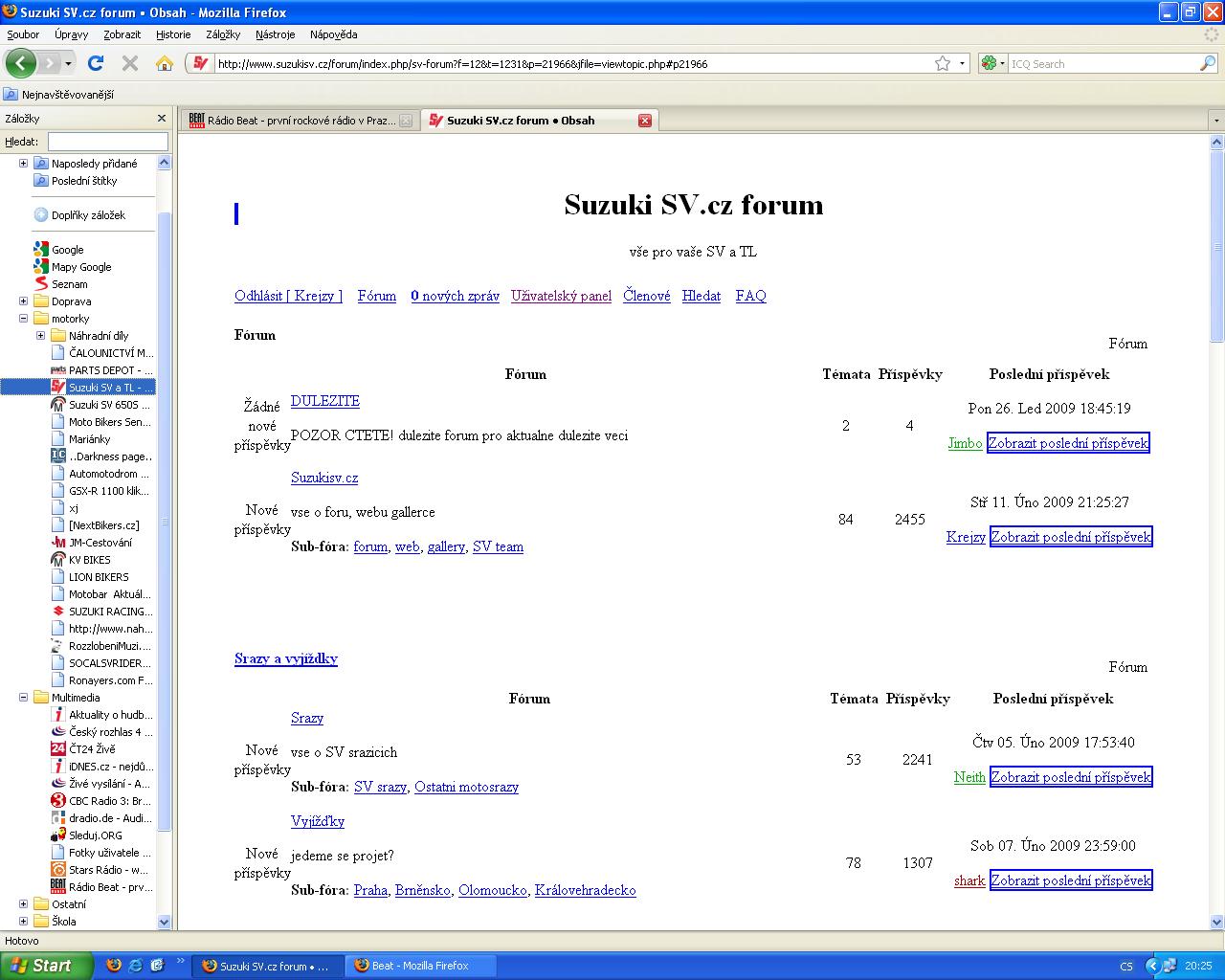Focus the ICQ Search input field
Image resolution: width=1225 pixels, height=980 pixels.
click(1103, 63)
